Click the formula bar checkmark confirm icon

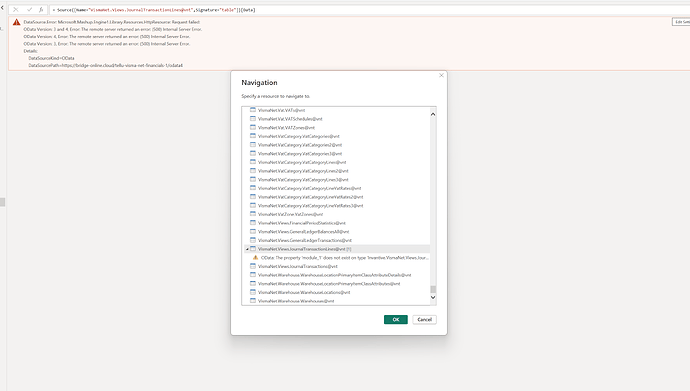pos(29,9)
